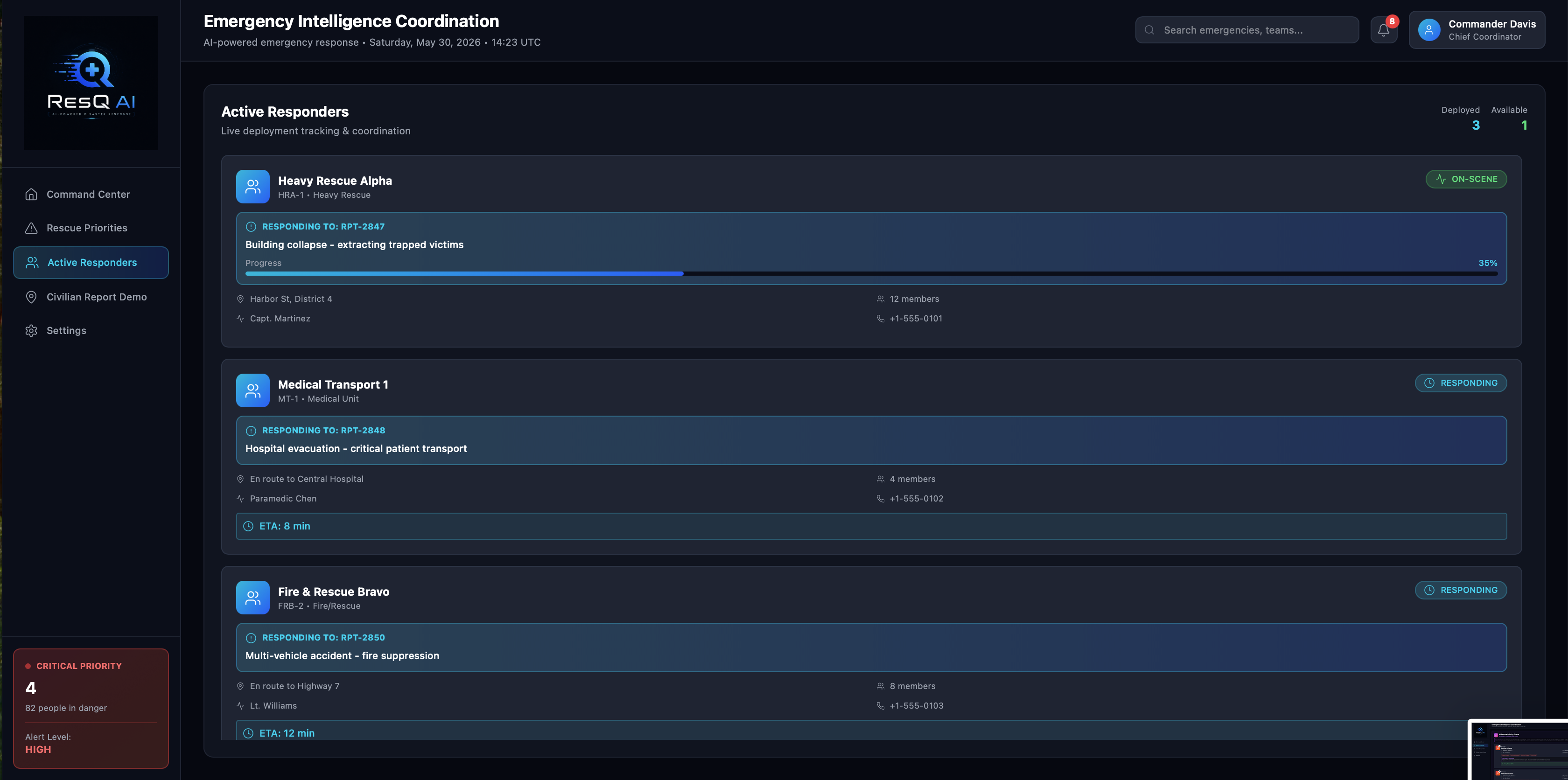This screenshot has width=1568, height=780.
Task: Click the members icon beside 4 members
Action: [880, 479]
